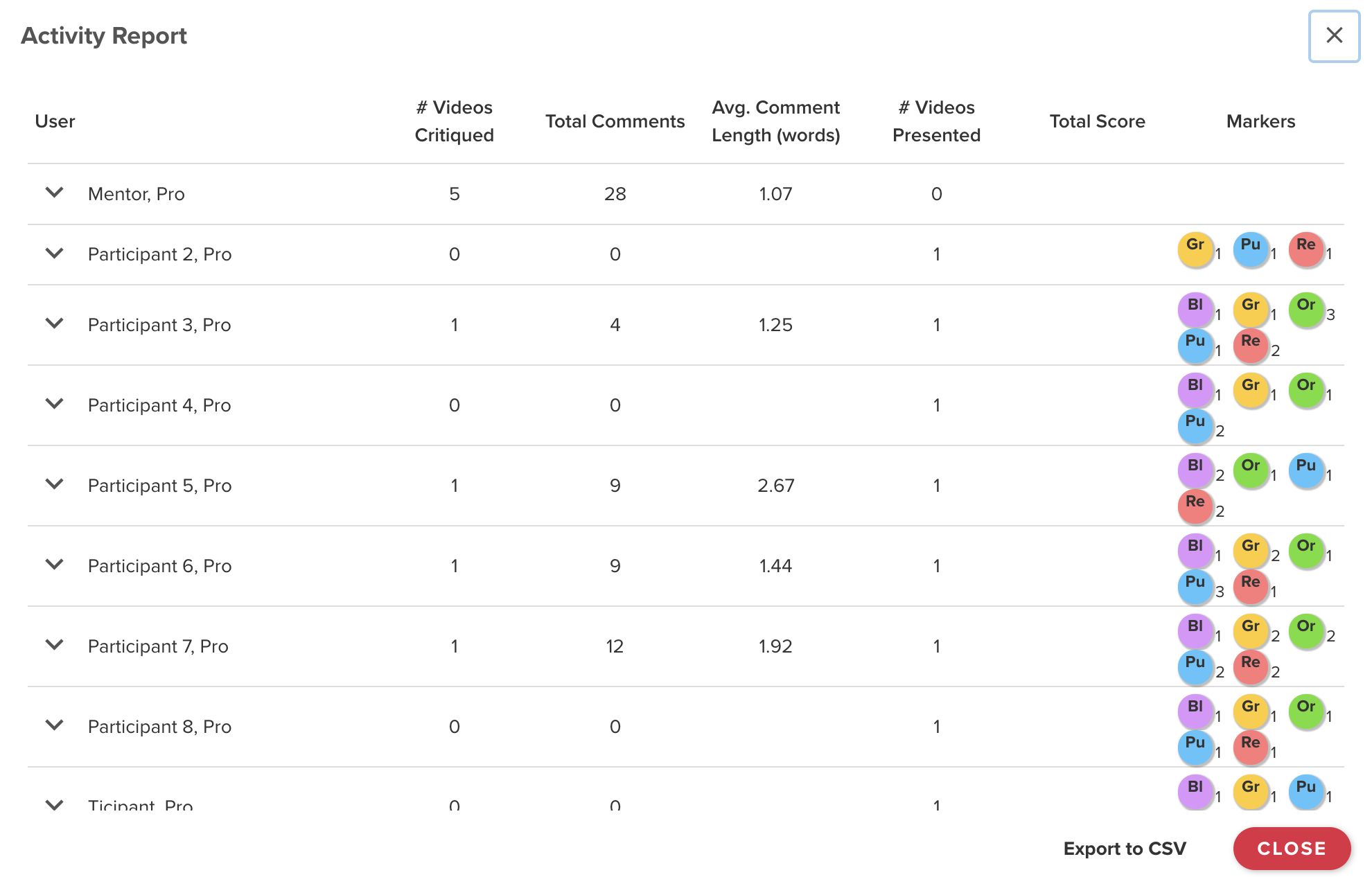
Task: Click the purple Bl marker for Participant 4
Action: coord(1195,390)
